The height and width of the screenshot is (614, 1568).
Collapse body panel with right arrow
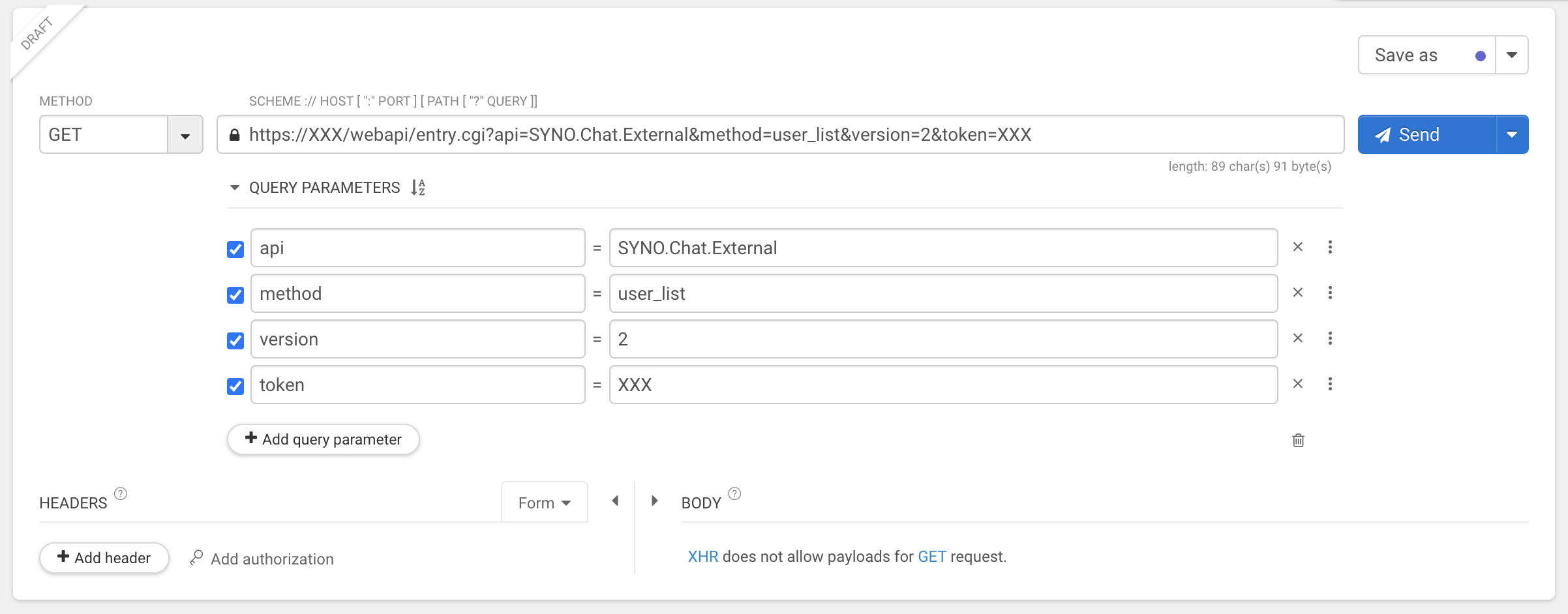654,501
